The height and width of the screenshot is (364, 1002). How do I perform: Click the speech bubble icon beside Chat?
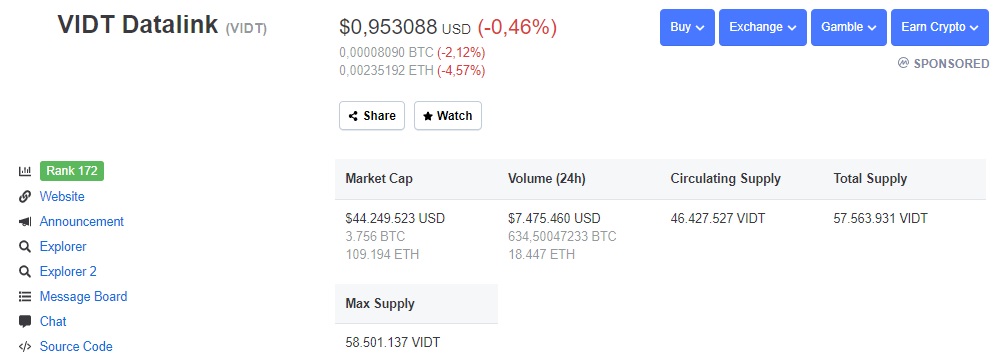pyautogui.click(x=25, y=321)
